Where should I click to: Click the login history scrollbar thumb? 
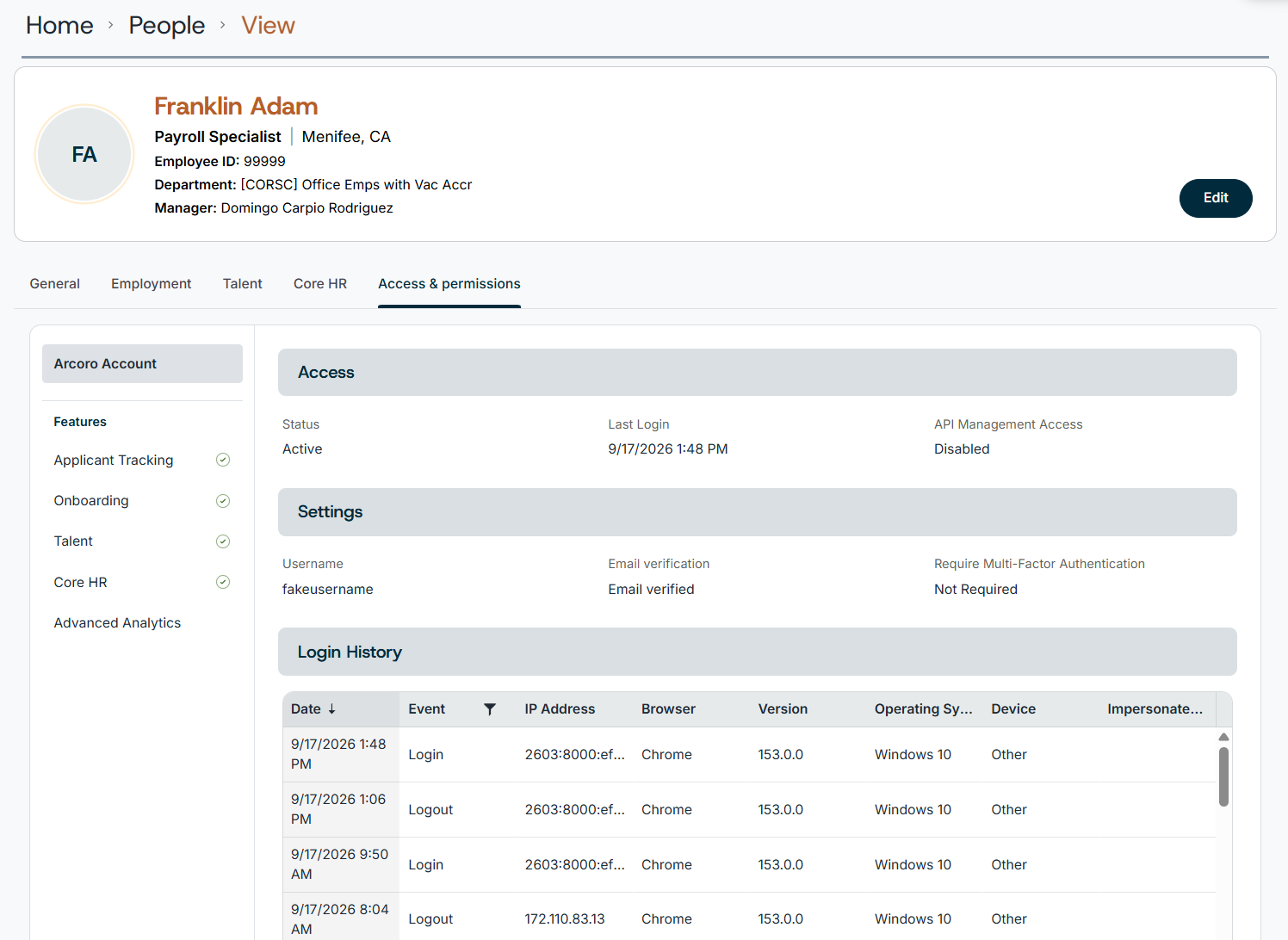pos(1223,776)
